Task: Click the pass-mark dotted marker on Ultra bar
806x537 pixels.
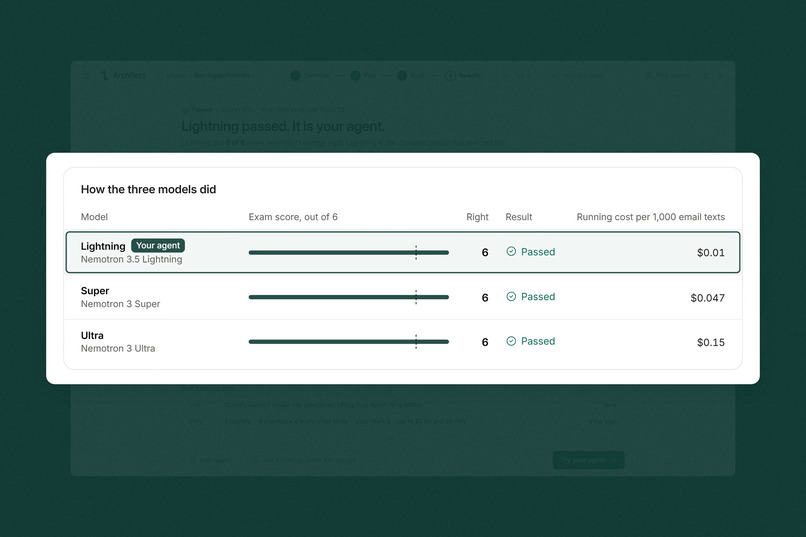Action: point(416,342)
